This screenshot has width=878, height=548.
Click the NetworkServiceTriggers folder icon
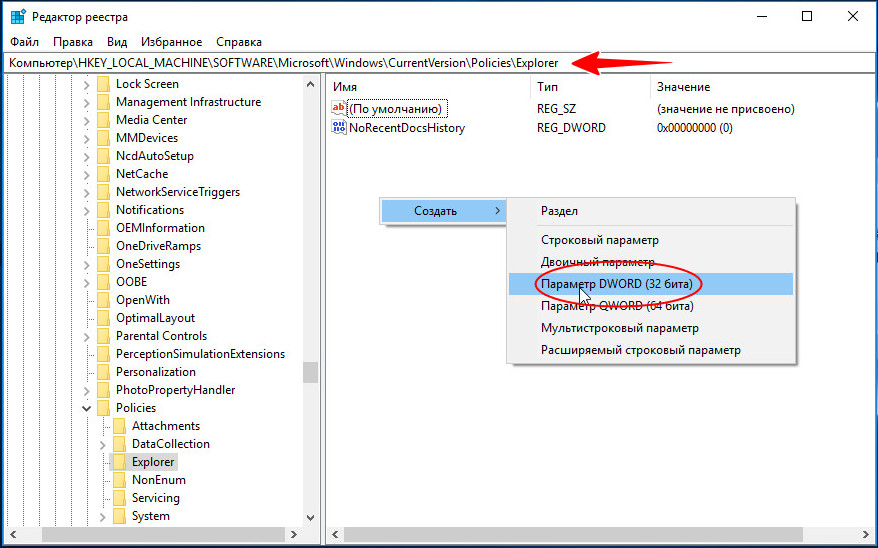104,192
